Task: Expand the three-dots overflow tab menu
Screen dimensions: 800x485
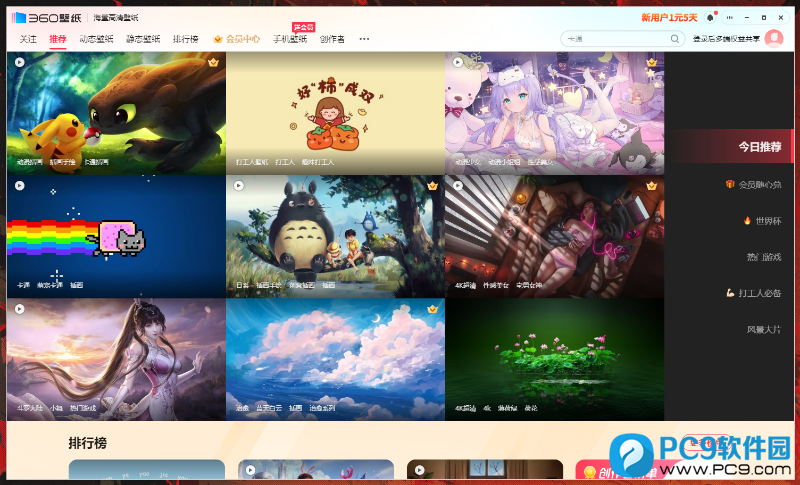Action: coord(364,39)
